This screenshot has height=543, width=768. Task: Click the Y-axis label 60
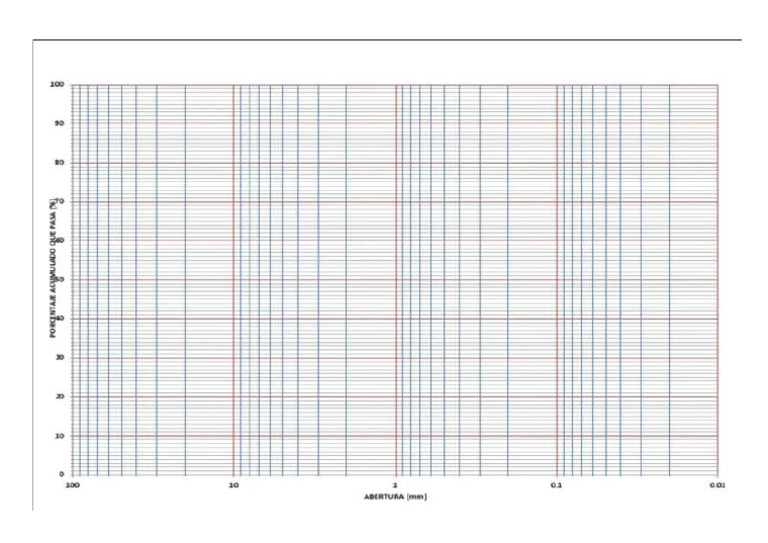click(x=60, y=240)
